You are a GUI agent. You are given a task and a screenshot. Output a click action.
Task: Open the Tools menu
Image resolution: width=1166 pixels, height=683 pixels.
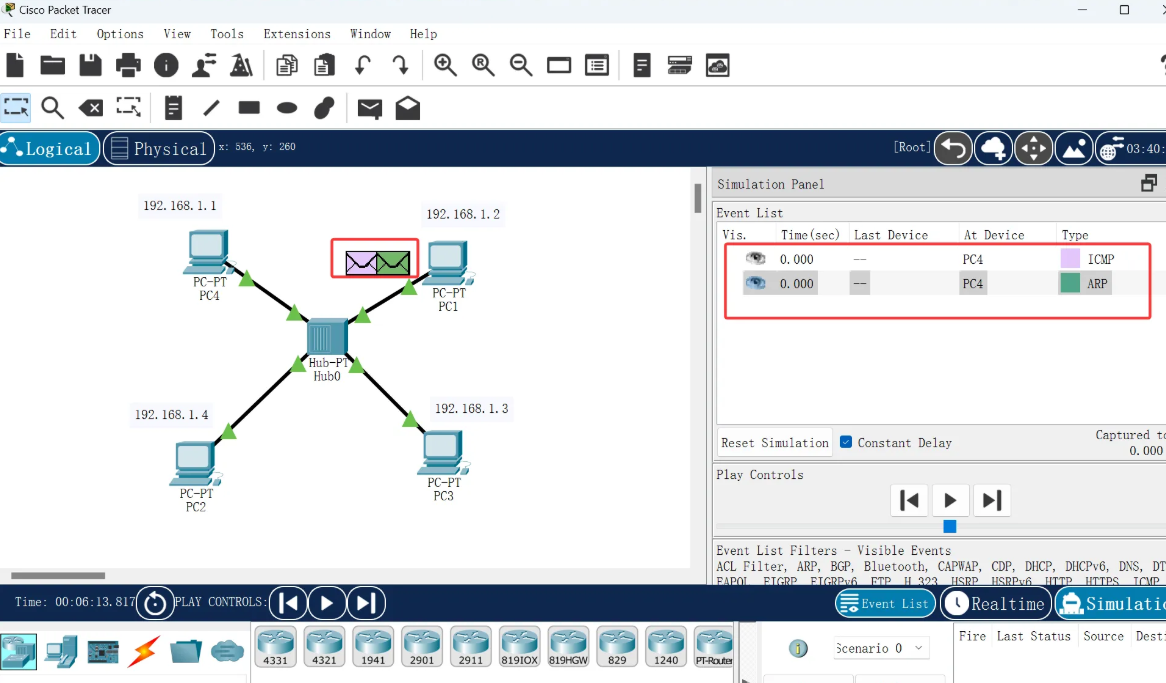tap(227, 33)
